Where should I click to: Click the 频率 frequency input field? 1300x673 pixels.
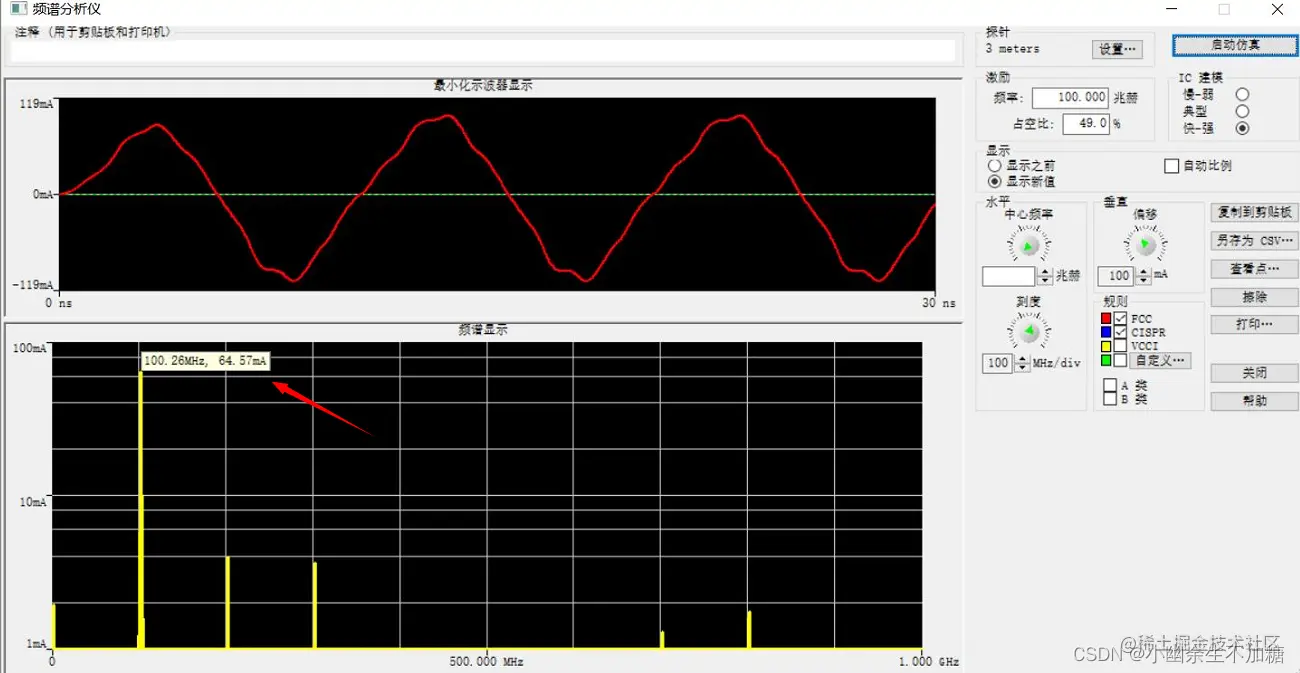click(1070, 98)
